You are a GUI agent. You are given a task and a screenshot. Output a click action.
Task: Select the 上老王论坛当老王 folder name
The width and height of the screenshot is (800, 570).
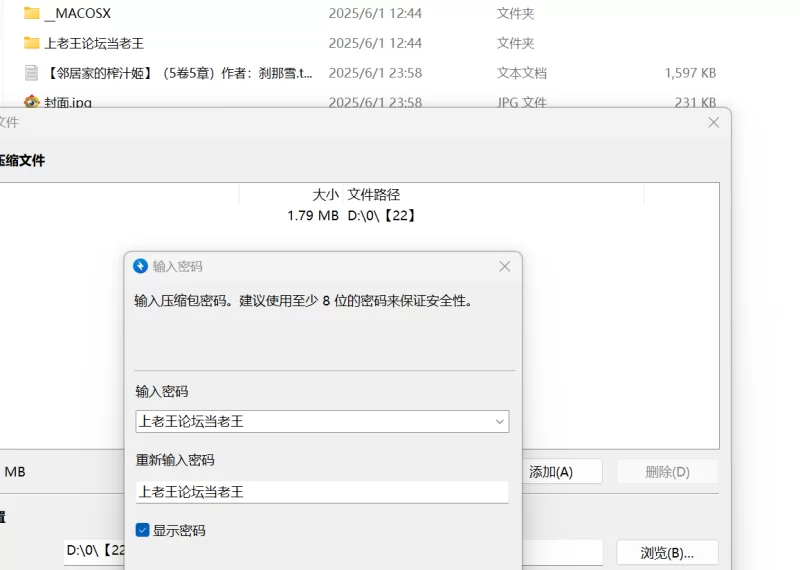pos(94,43)
